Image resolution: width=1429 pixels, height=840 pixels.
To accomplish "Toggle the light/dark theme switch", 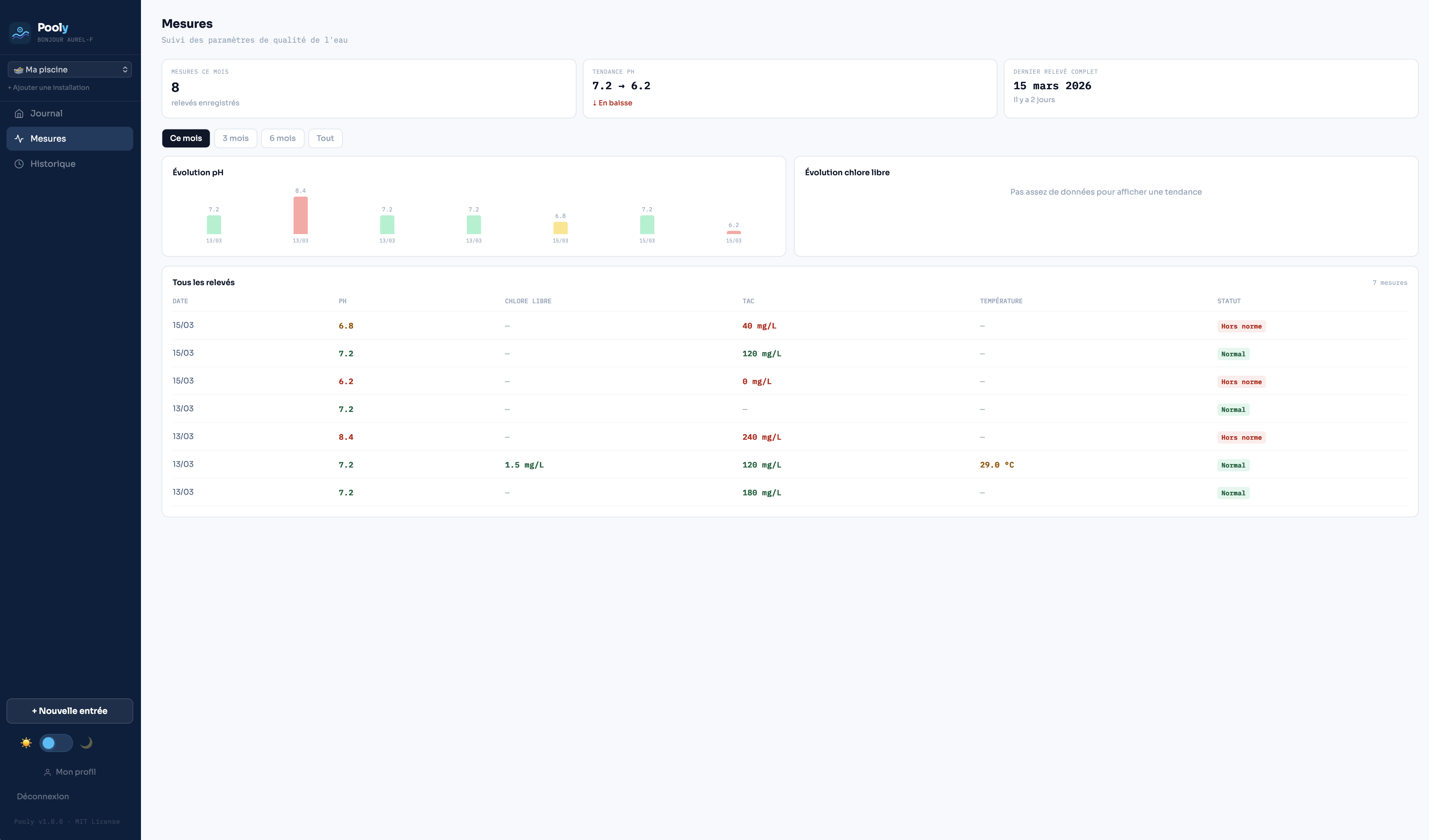I will coord(56,743).
